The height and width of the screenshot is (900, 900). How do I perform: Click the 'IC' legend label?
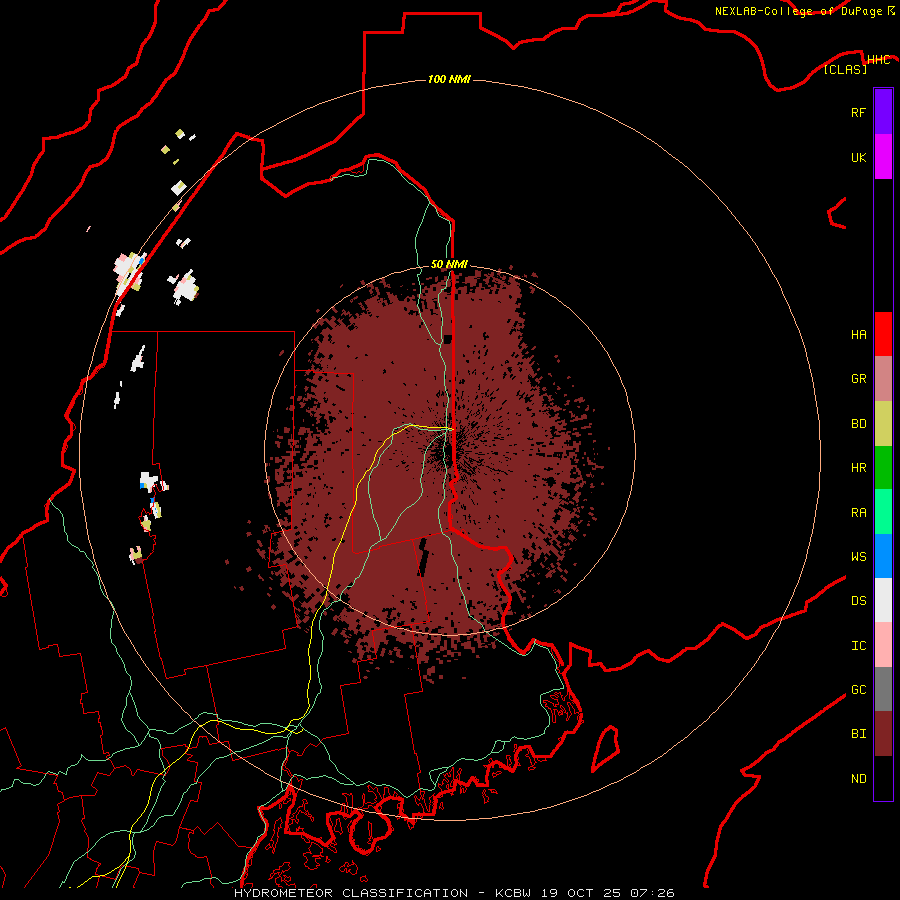858,646
